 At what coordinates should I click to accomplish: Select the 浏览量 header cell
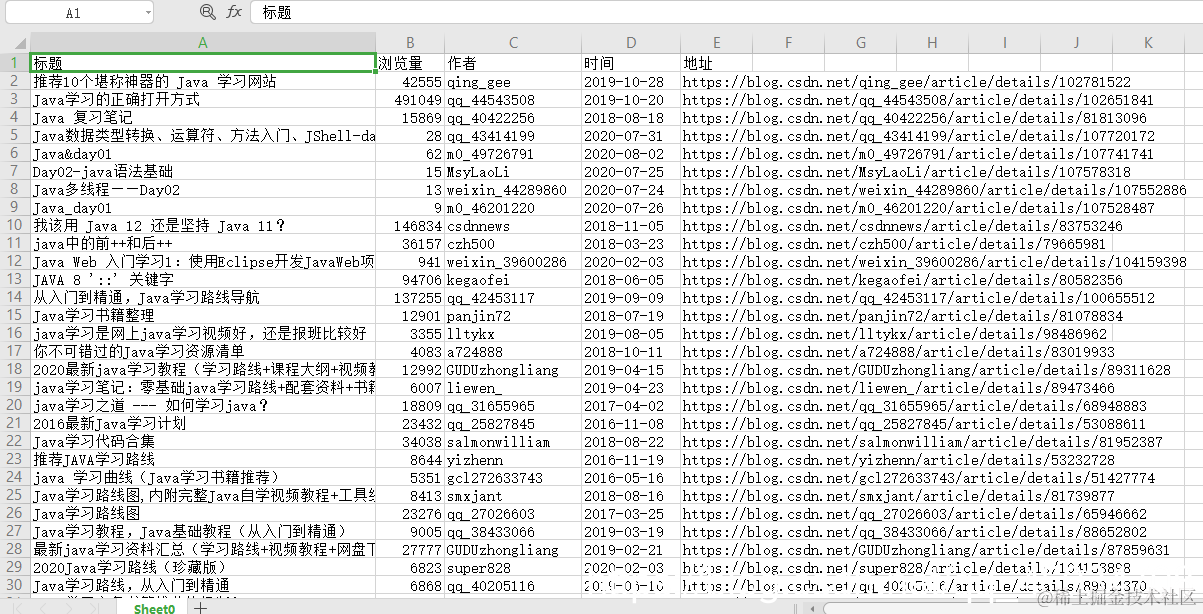tap(410, 63)
